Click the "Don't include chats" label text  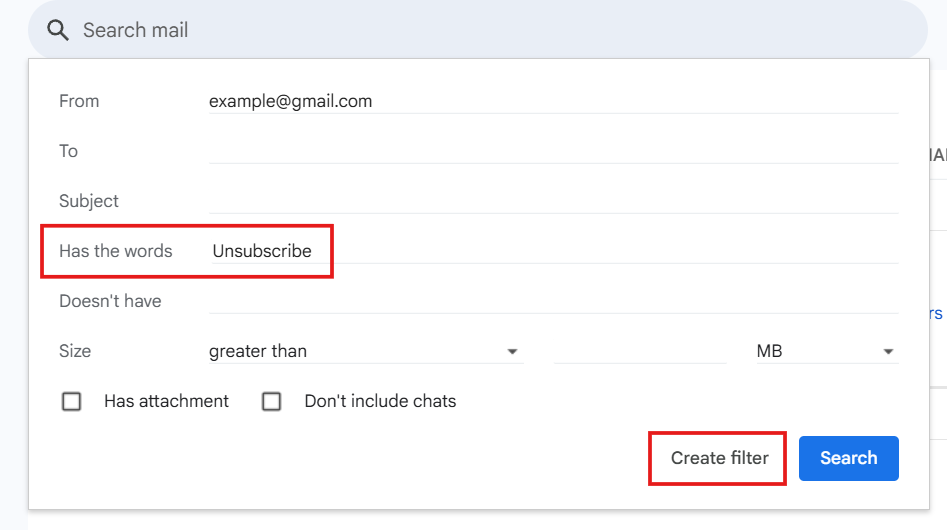click(x=380, y=401)
